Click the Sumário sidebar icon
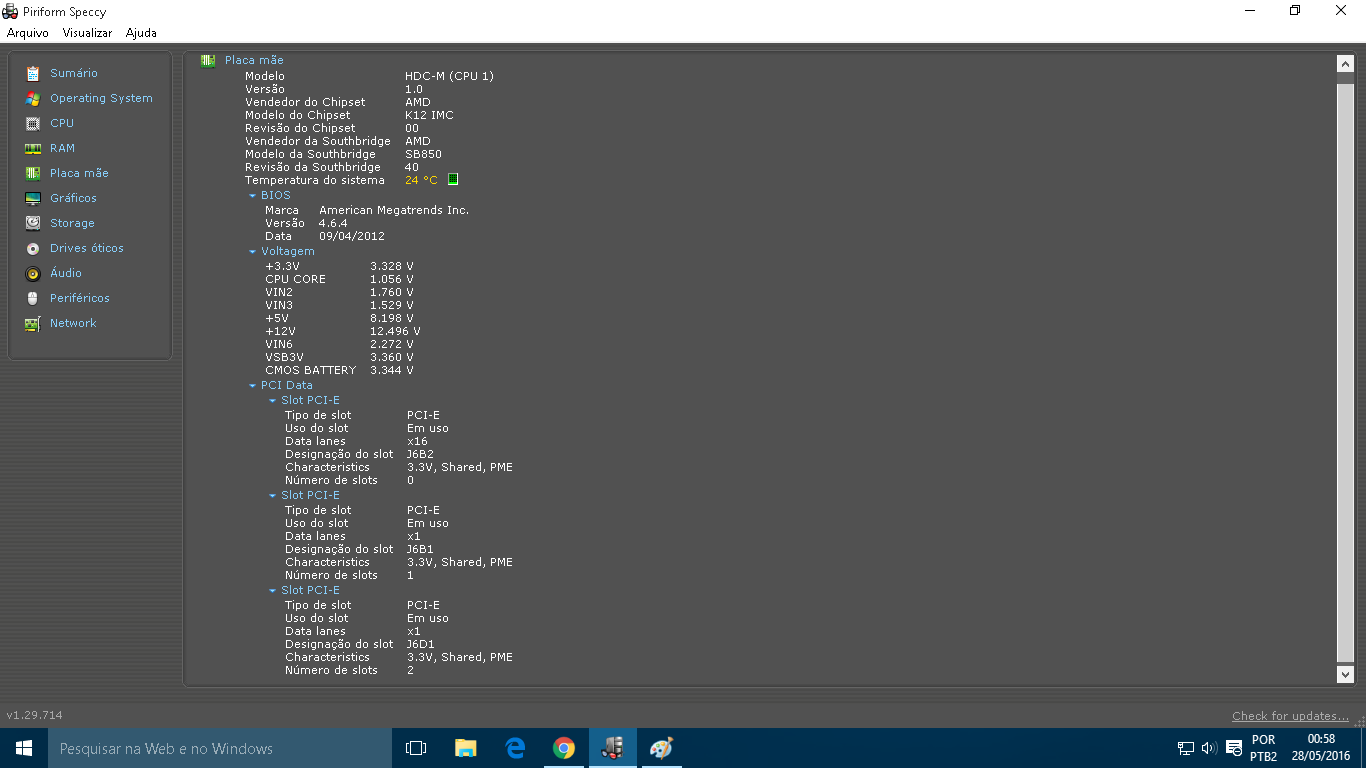 33,73
